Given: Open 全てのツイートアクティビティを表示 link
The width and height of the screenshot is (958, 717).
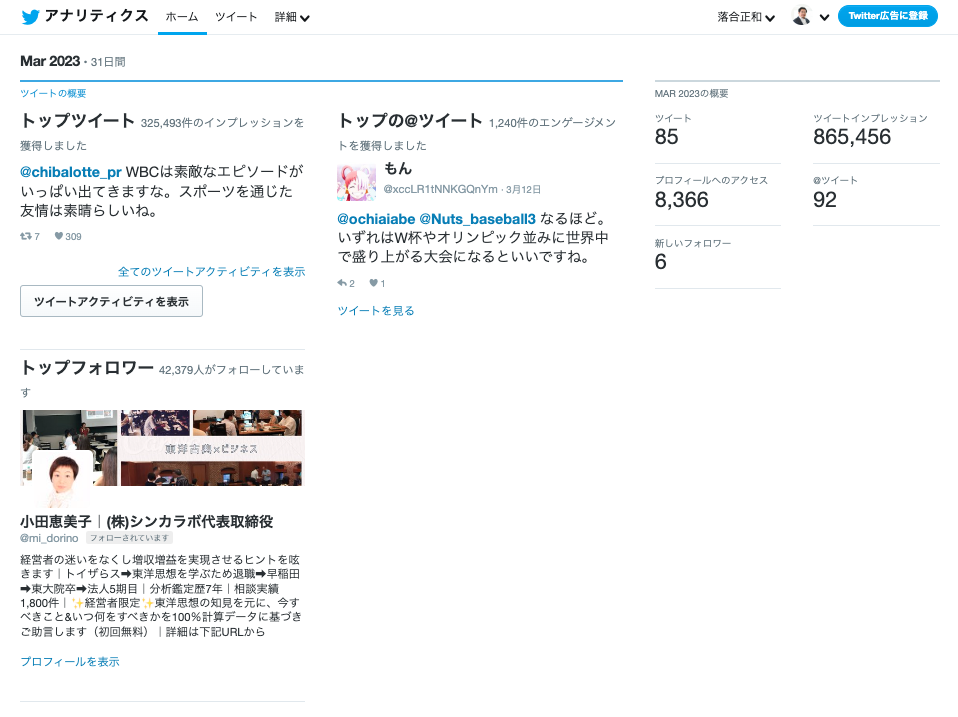Looking at the screenshot, I should 211,272.
